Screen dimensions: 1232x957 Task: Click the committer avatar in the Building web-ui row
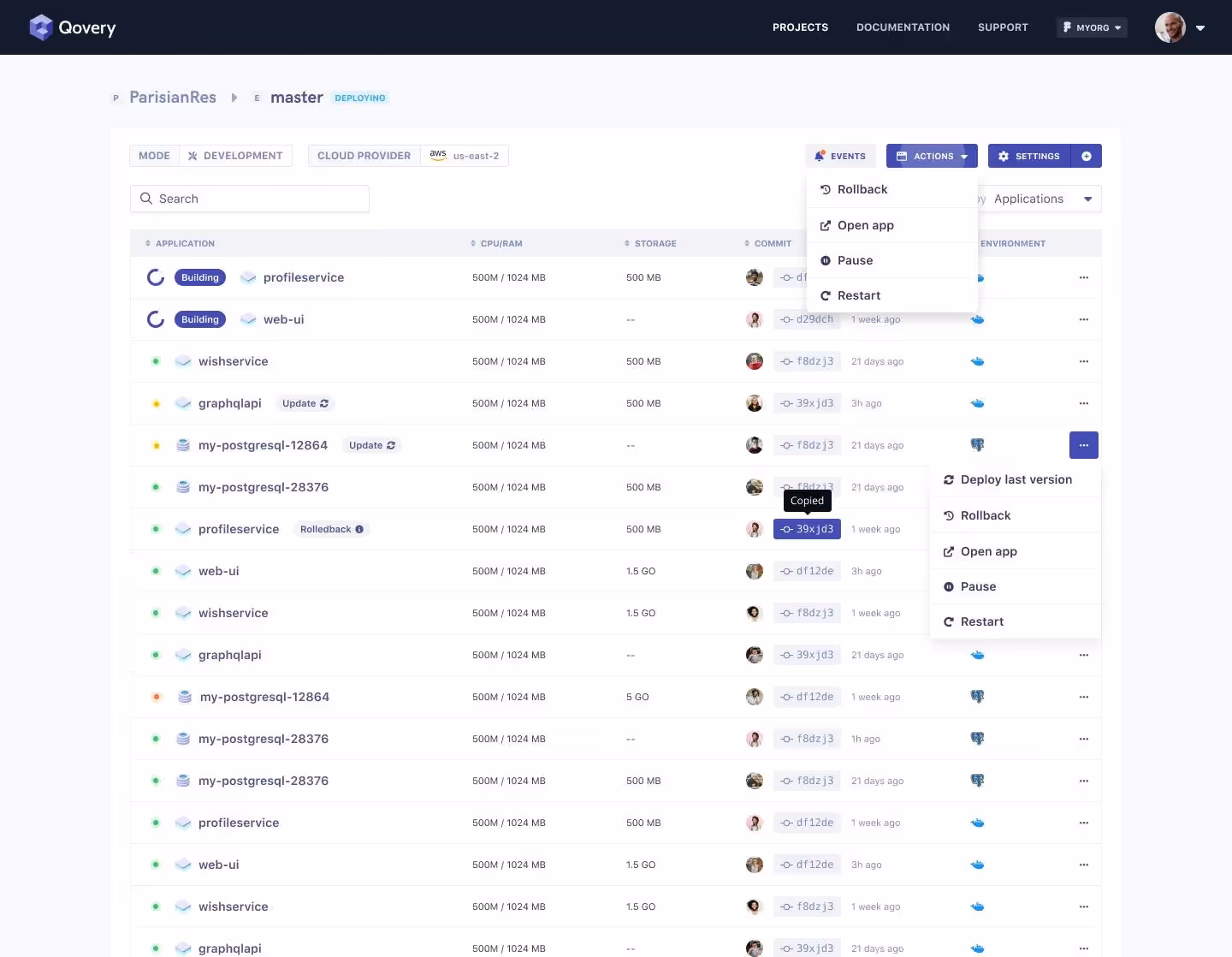(x=755, y=319)
